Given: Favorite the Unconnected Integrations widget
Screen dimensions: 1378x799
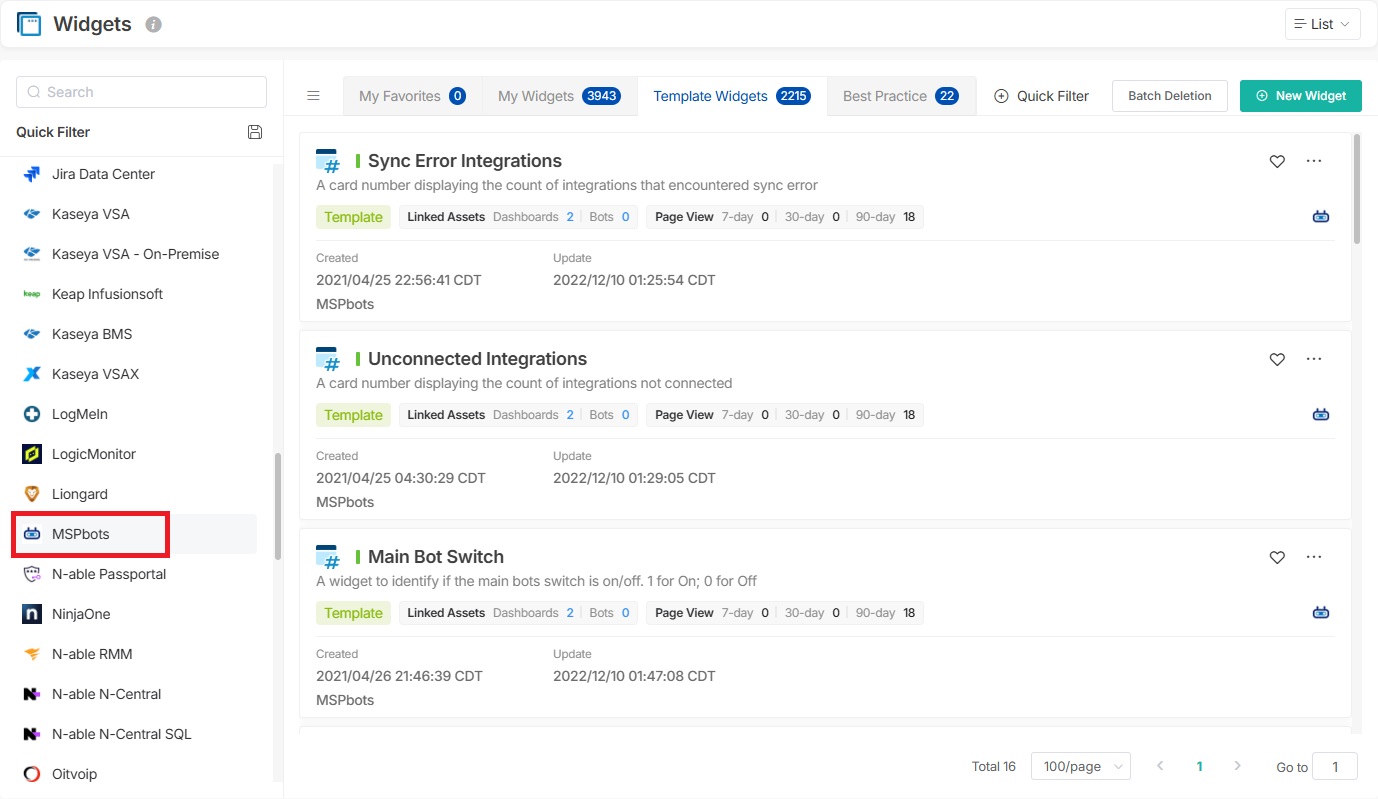Looking at the screenshot, I should tap(1277, 359).
